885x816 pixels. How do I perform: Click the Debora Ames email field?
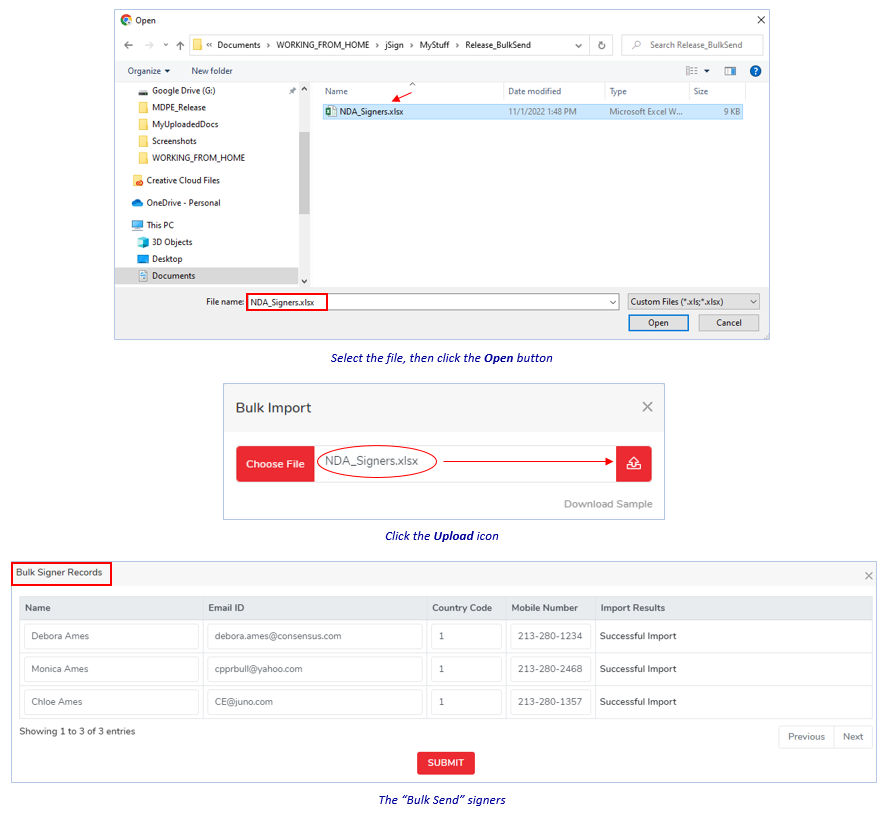click(x=314, y=636)
